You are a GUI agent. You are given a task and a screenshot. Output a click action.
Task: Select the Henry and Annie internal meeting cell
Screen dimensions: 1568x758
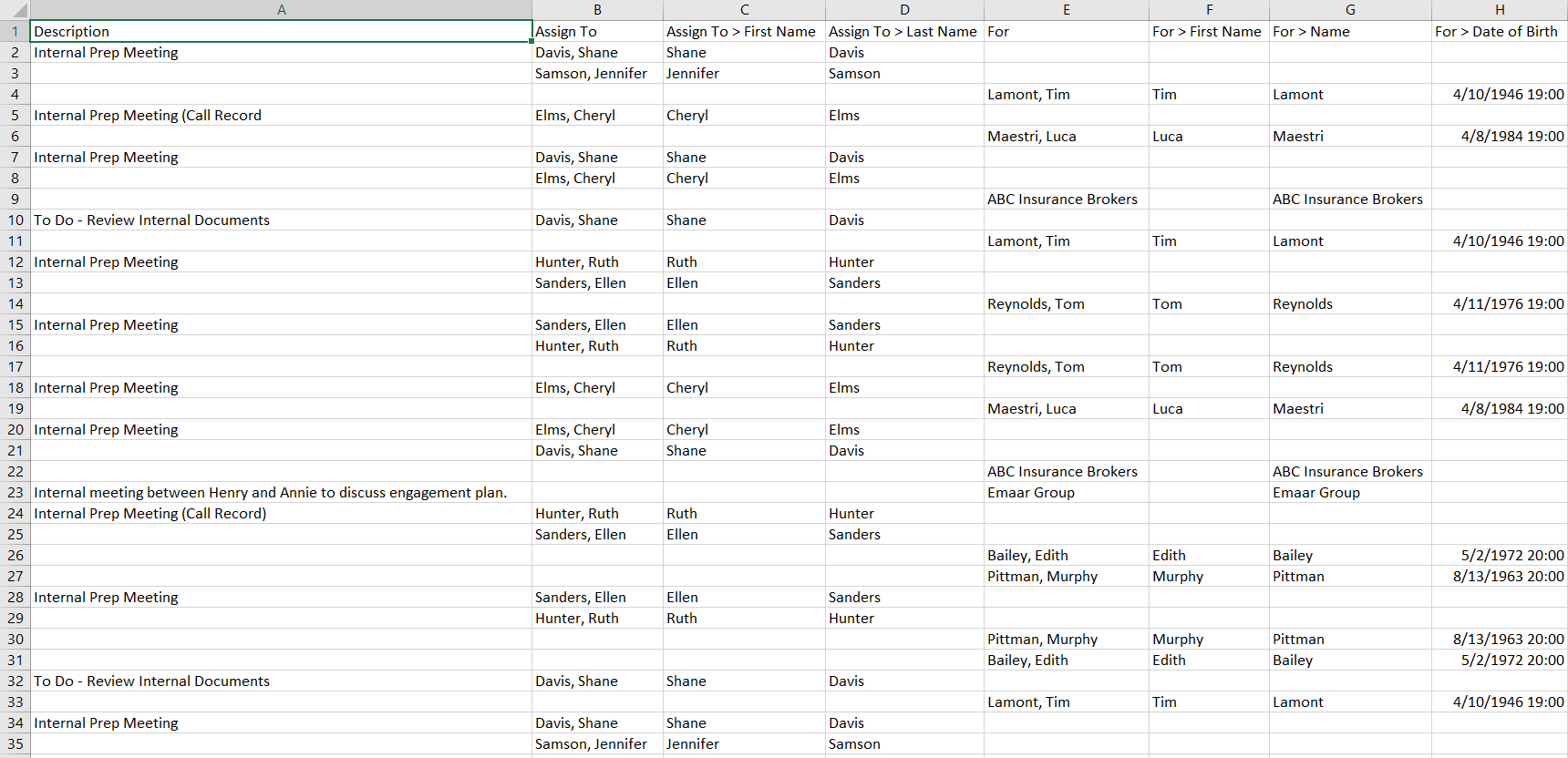(270, 493)
